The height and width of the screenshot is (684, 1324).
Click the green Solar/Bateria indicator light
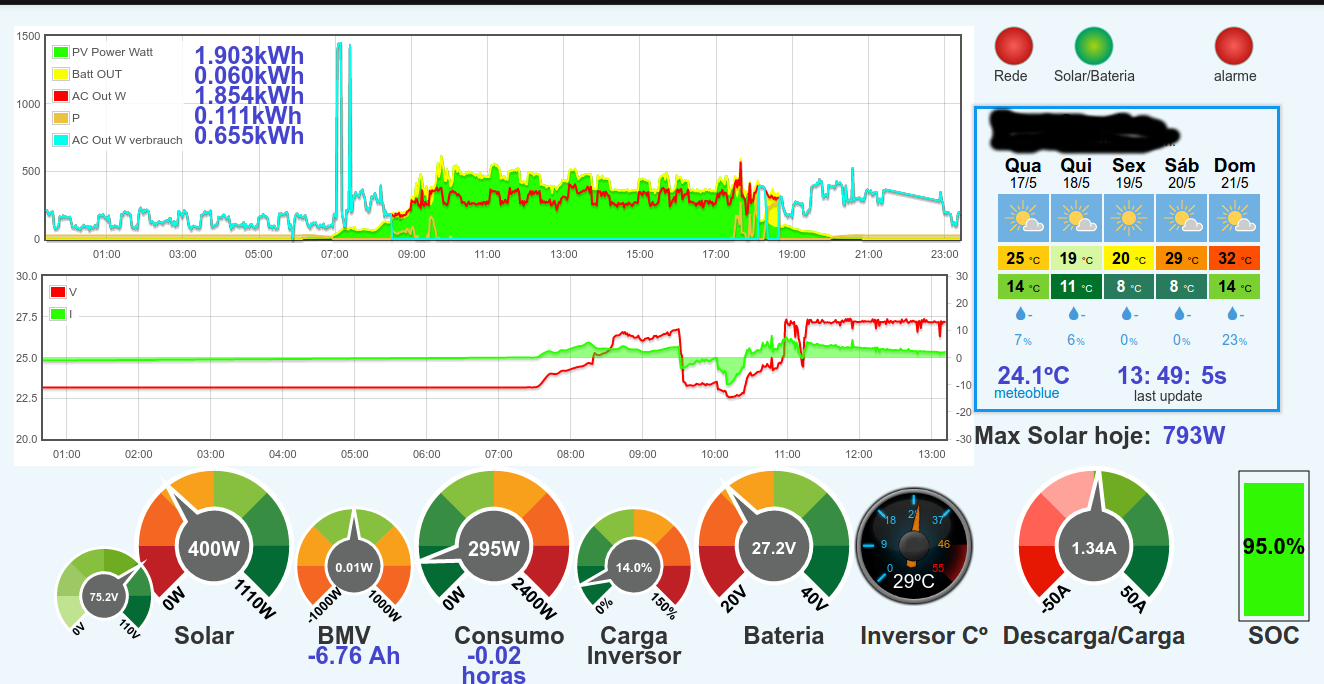click(x=1094, y=46)
